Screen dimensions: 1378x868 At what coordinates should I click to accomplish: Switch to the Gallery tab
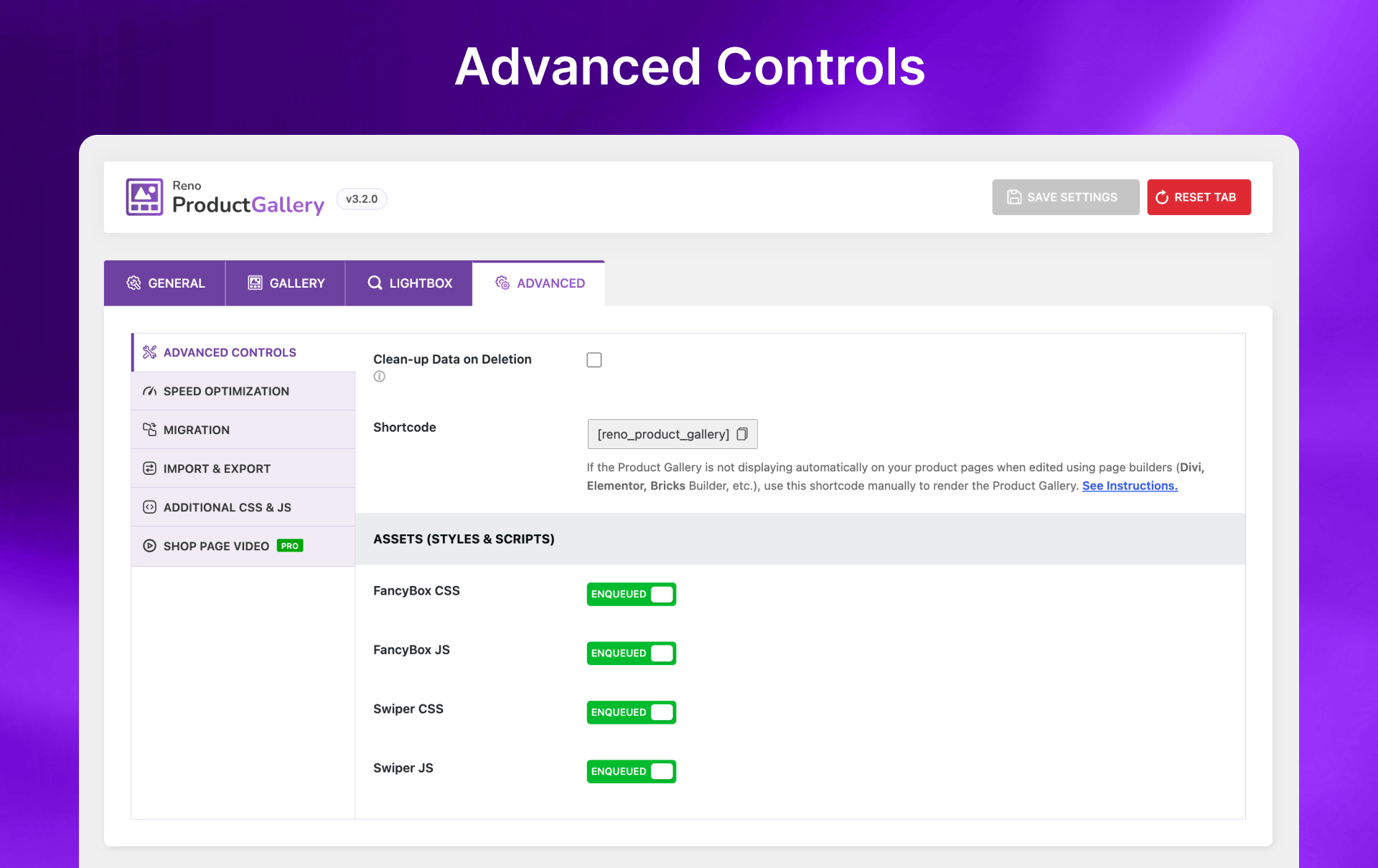[x=286, y=283]
